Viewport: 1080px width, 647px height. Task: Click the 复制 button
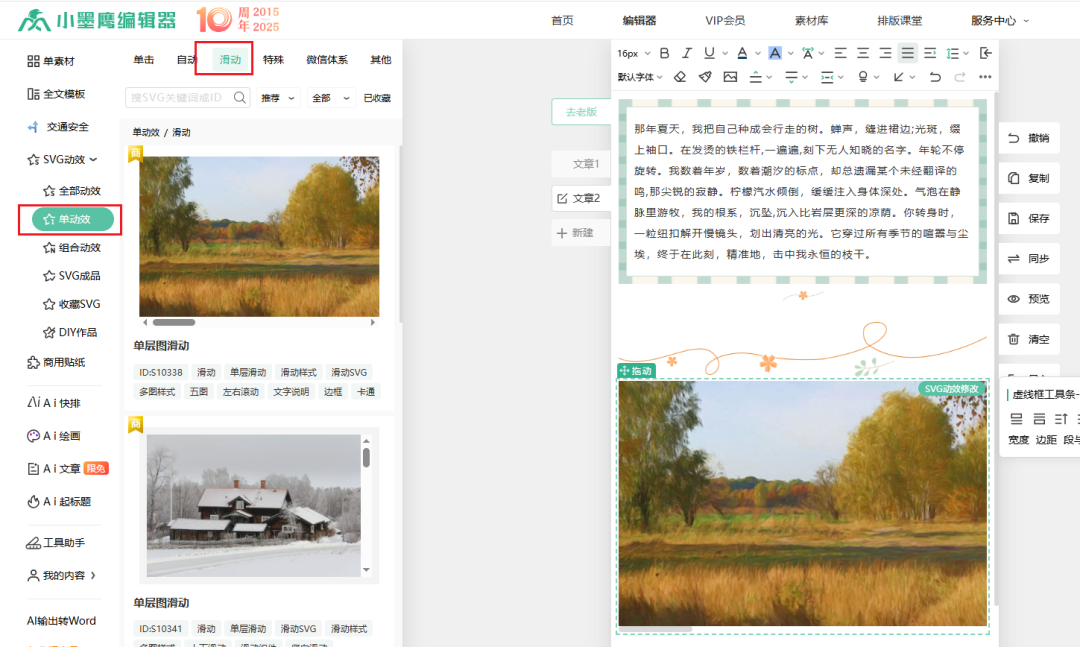pos(1028,178)
